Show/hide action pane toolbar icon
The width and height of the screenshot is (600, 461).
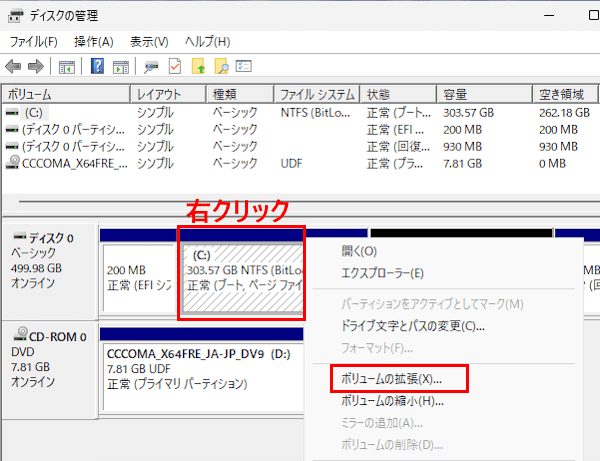click(121, 67)
